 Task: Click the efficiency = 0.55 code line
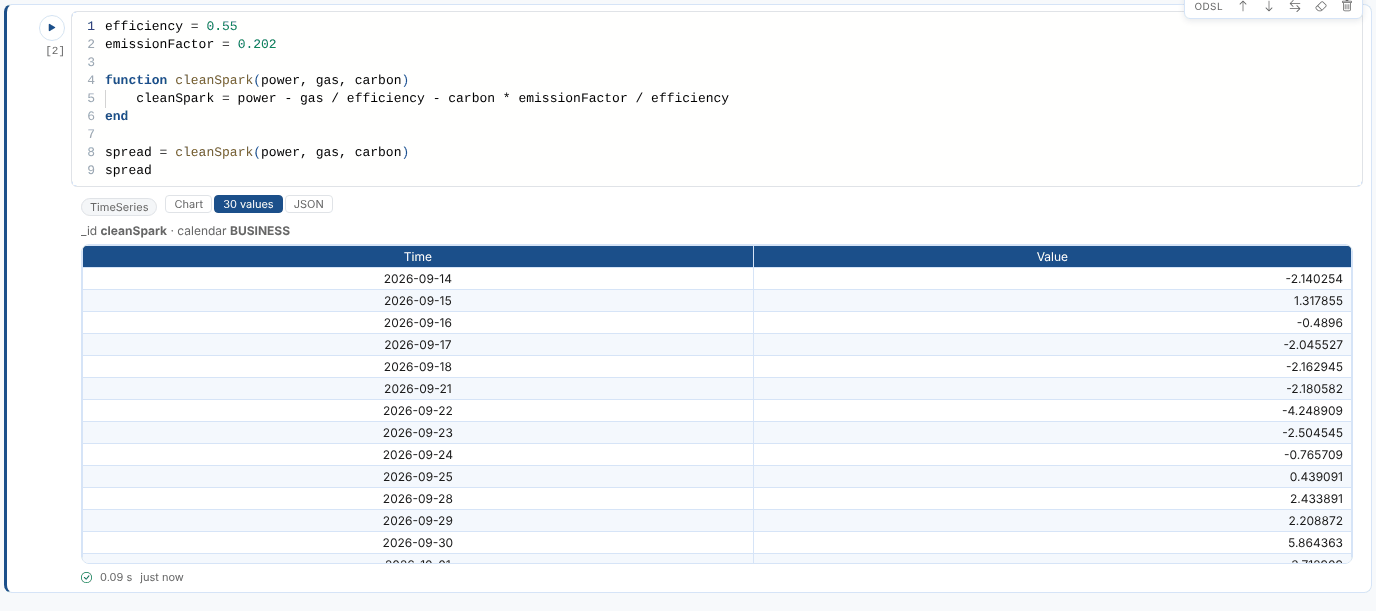[x=171, y=26]
